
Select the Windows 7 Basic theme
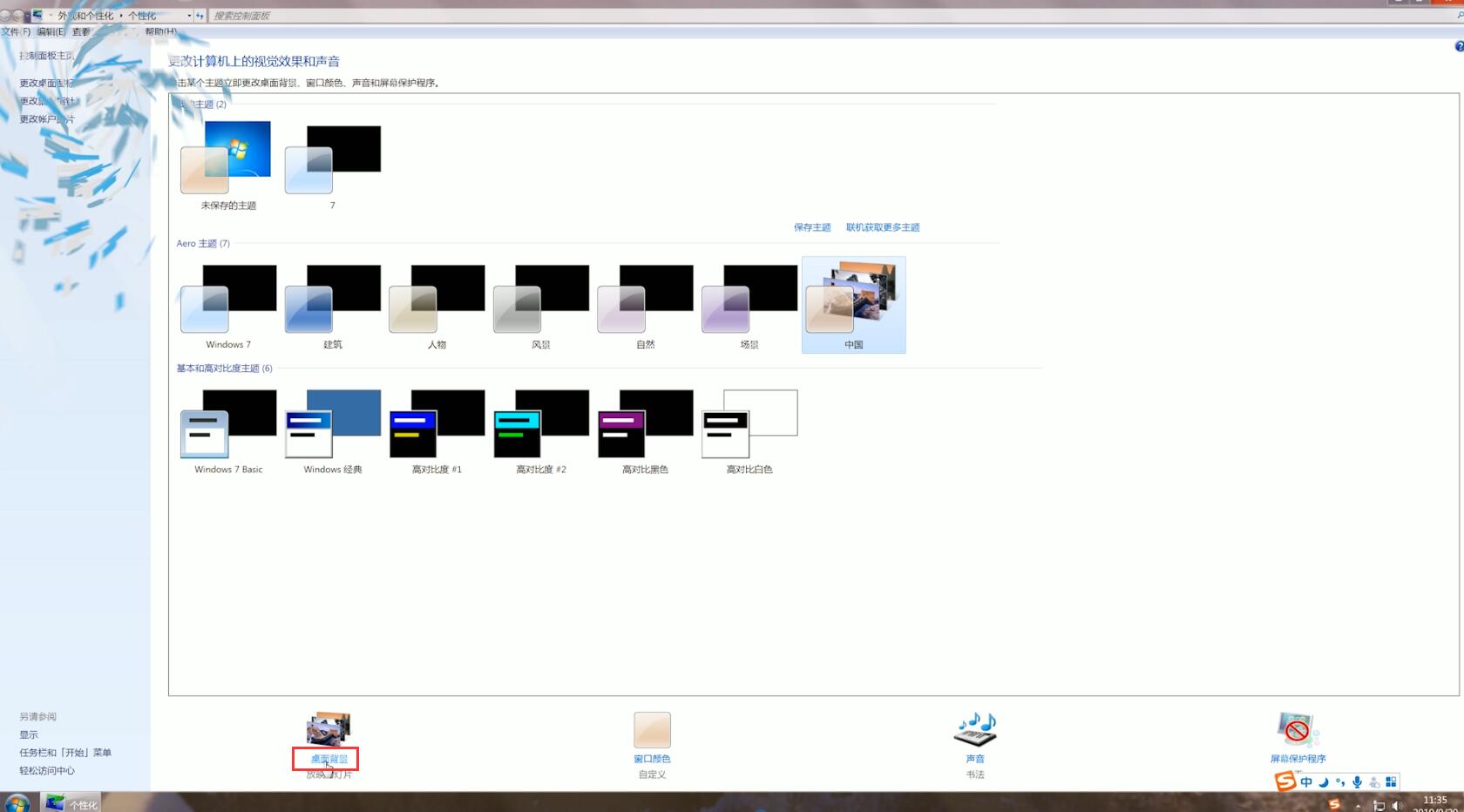tap(228, 430)
